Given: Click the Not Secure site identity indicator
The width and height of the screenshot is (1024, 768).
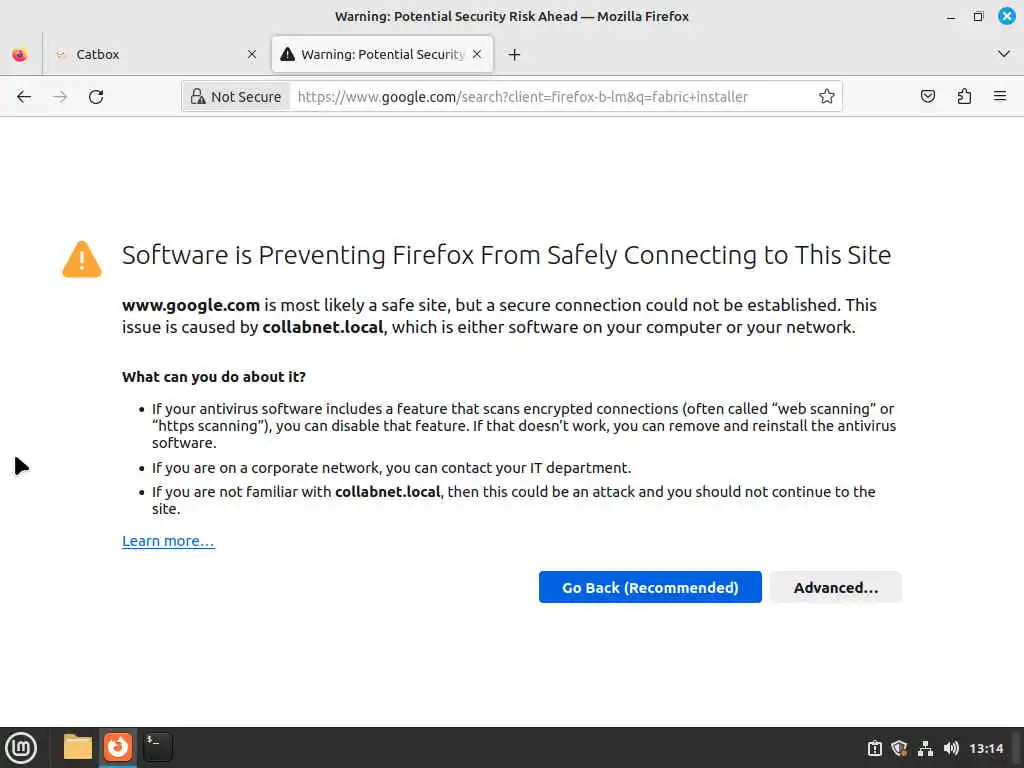Looking at the screenshot, I should (x=236, y=97).
